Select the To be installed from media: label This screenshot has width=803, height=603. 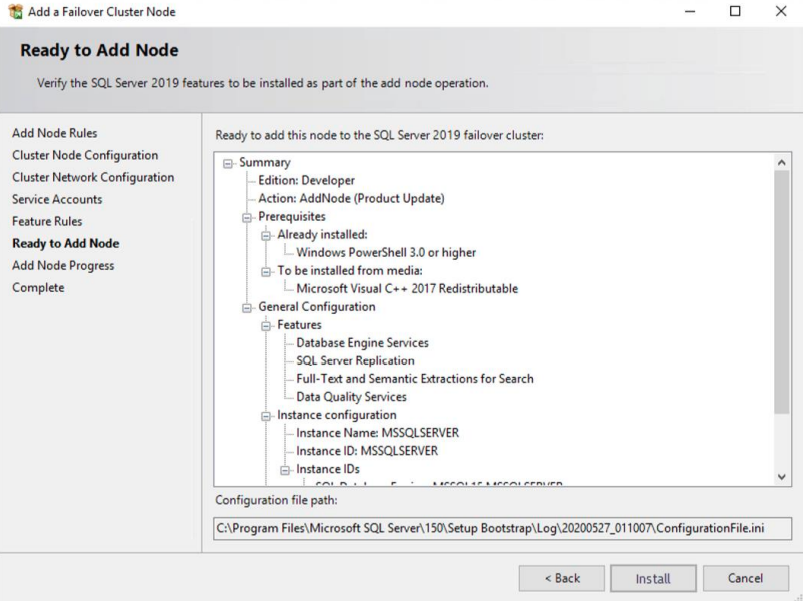click(x=350, y=271)
